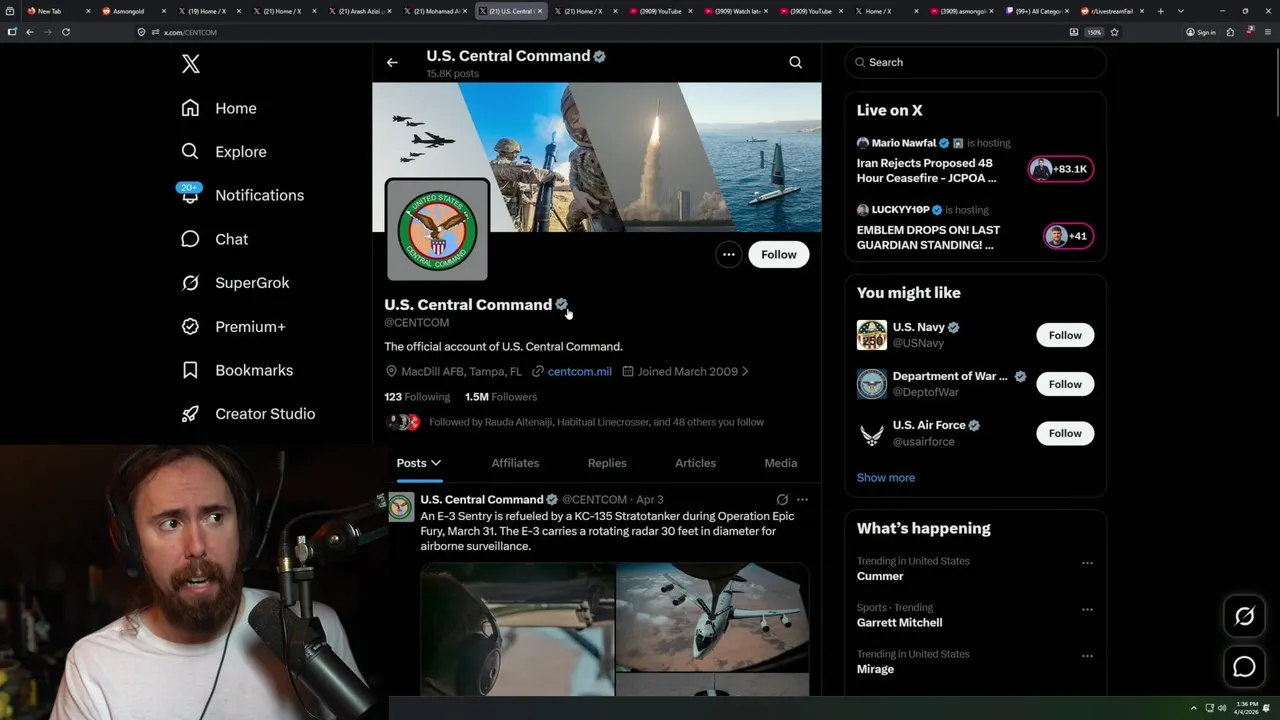Open more options for Cummer trend
The width and height of the screenshot is (1280, 720).
click(1087, 563)
